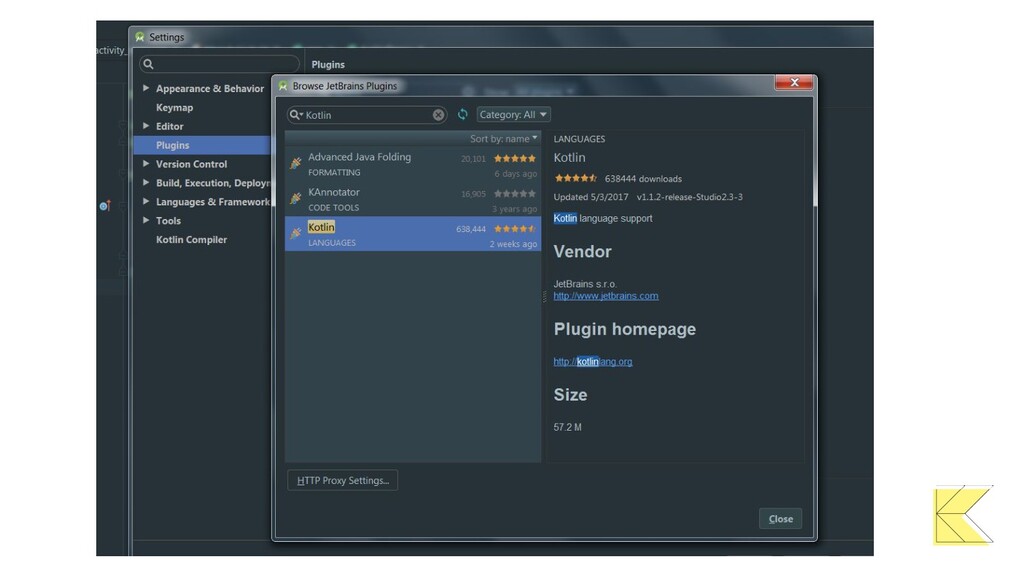Expand Build, Execution, Deployment node
This screenshot has width=1024, height=576.
pyautogui.click(x=146, y=183)
